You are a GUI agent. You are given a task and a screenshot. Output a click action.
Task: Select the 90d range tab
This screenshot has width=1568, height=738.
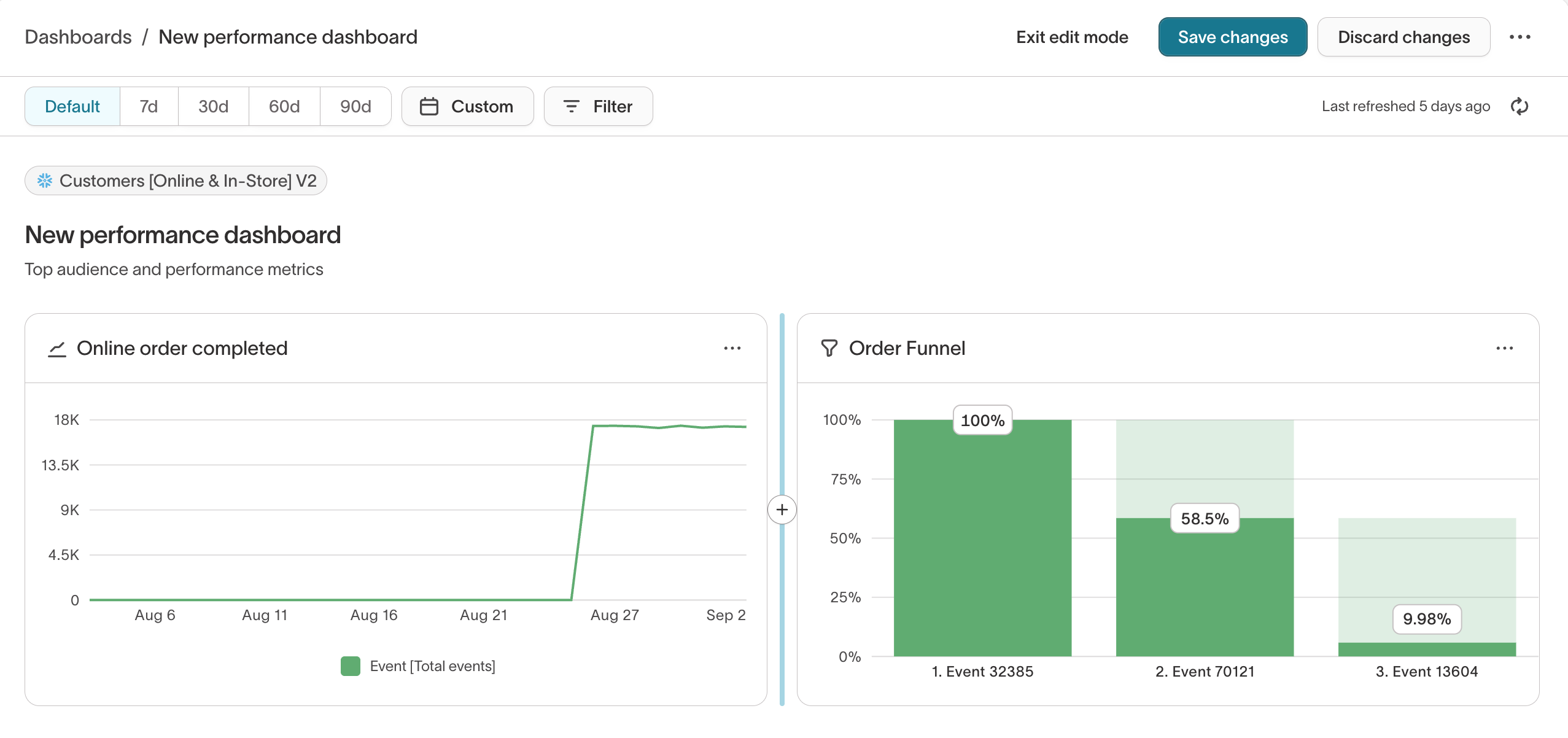[355, 106]
